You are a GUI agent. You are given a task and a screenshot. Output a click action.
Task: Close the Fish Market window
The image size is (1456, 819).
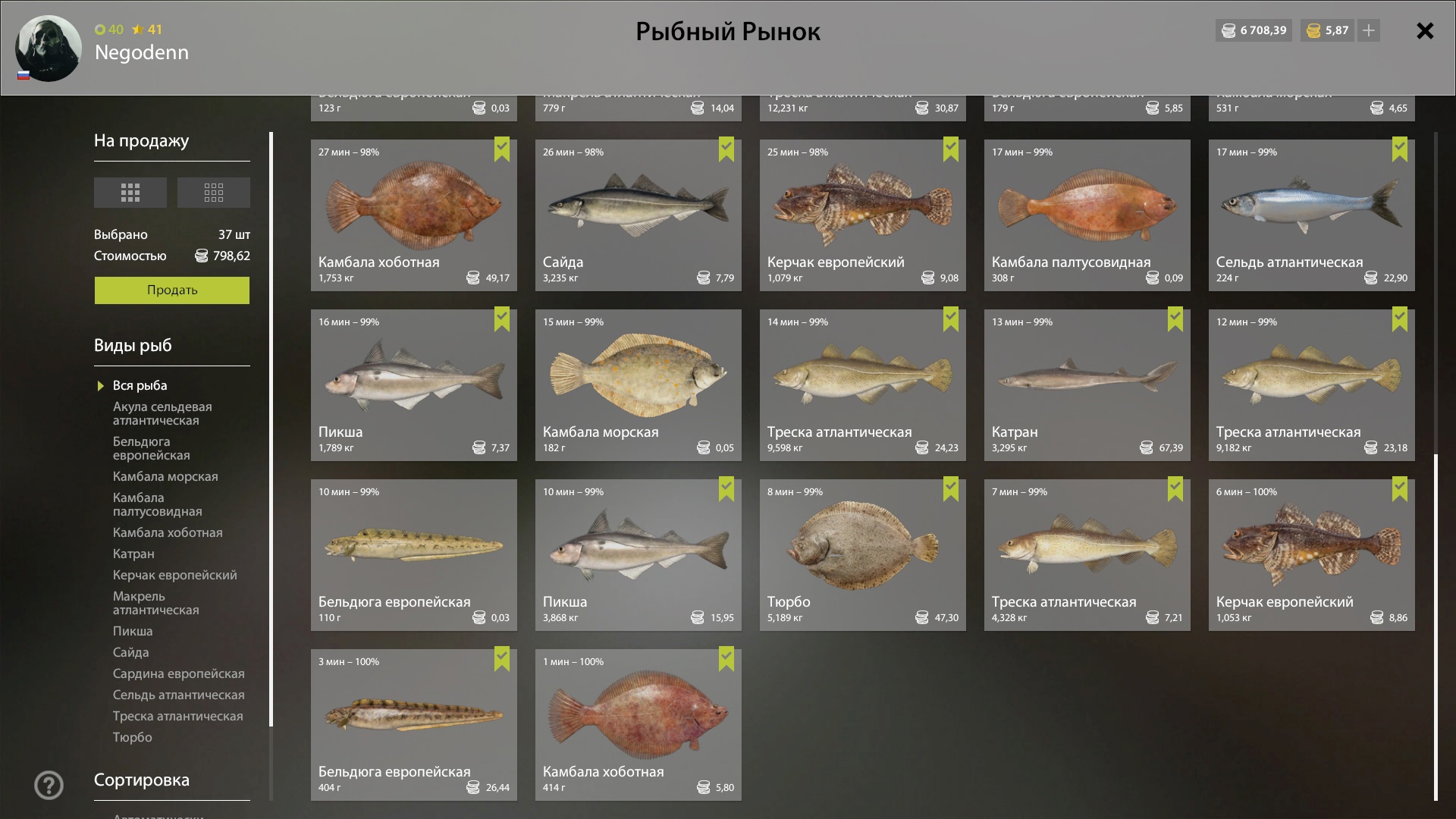tap(1425, 31)
